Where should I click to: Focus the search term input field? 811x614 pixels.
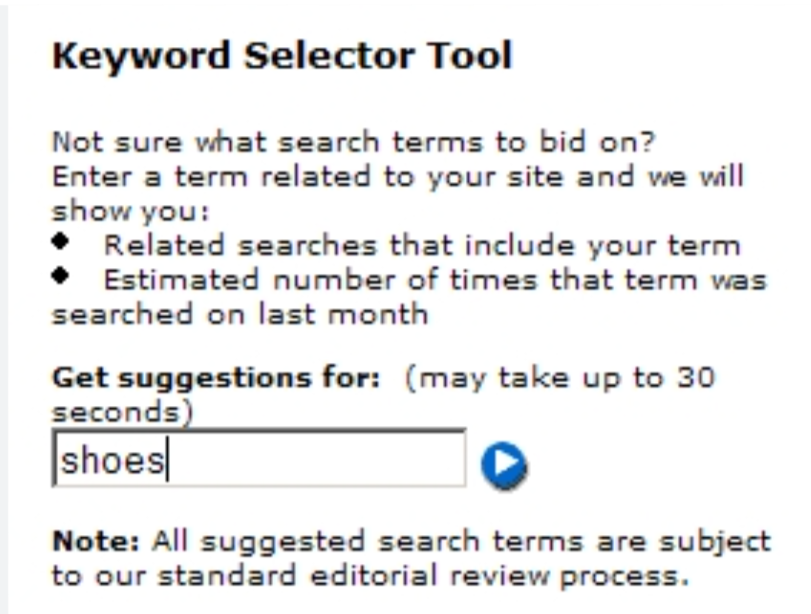pyautogui.click(x=258, y=459)
